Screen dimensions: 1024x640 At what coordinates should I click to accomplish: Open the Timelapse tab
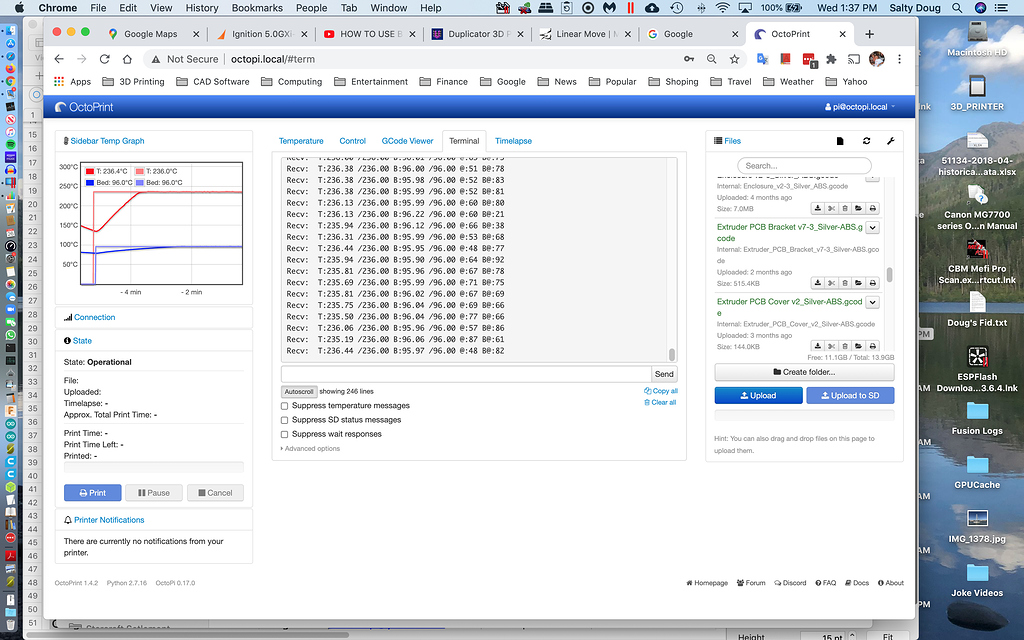pos(513,141)
